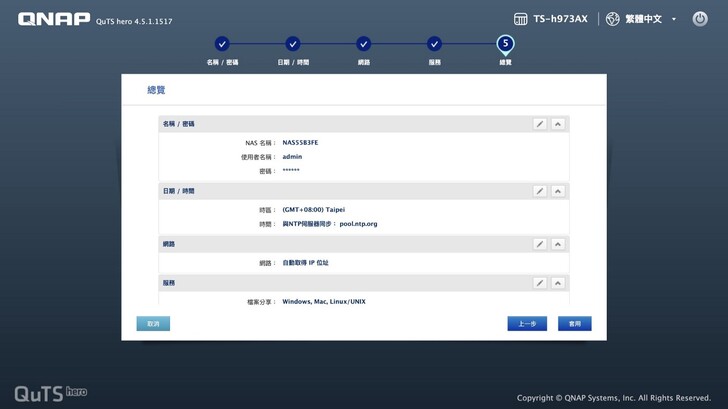Image resolution: width=728 pixels, height=409 pixels.
Task: Click pencil icon to edit 網路 section
Action: click(540, 244)
